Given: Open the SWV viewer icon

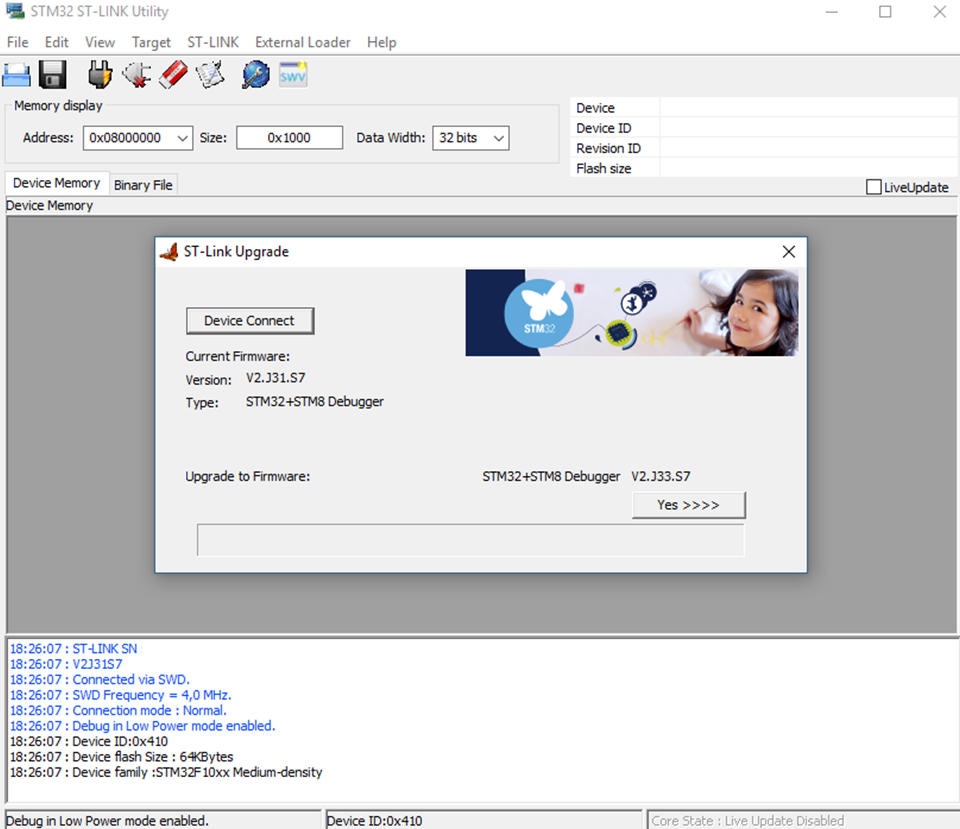Looking at the screenshot, I should pos(293,75).
